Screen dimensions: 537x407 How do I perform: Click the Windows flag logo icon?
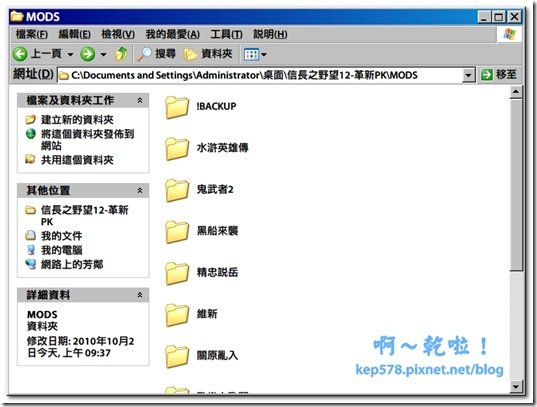(509, 34)
